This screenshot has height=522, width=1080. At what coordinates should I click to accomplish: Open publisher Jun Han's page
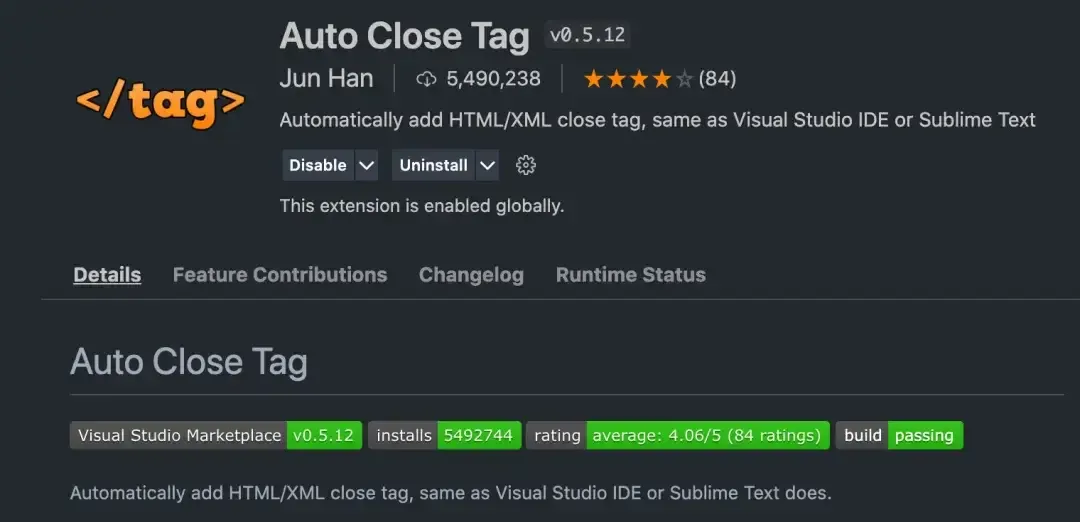click(326, 78)
